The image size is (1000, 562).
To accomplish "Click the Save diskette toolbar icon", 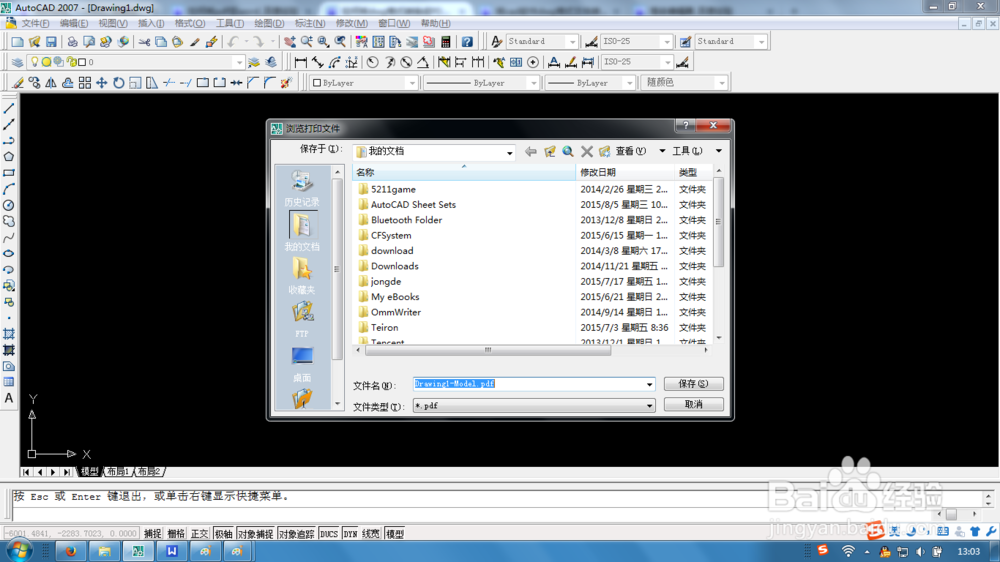I will pos(51,41).
